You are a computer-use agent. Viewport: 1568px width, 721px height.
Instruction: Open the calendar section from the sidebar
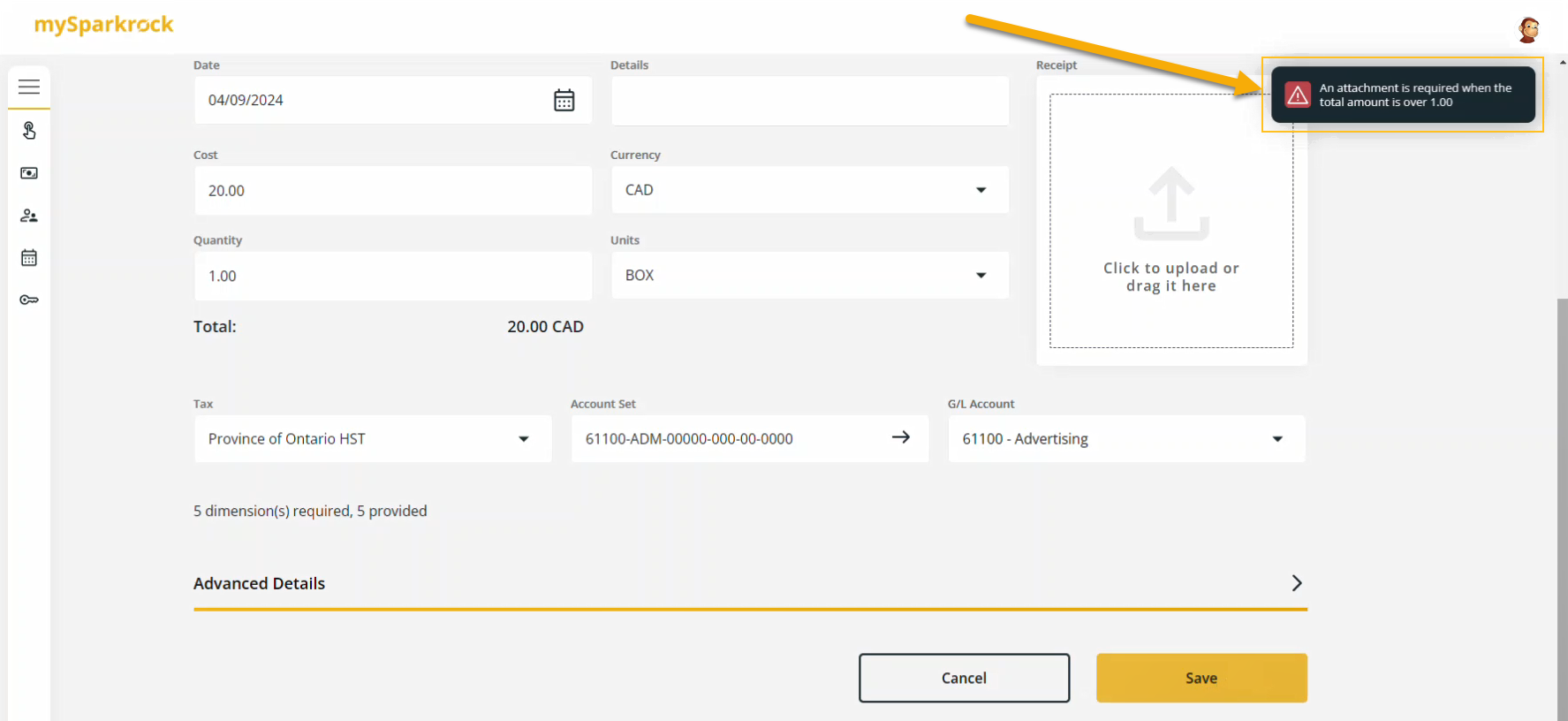[29, 258]
